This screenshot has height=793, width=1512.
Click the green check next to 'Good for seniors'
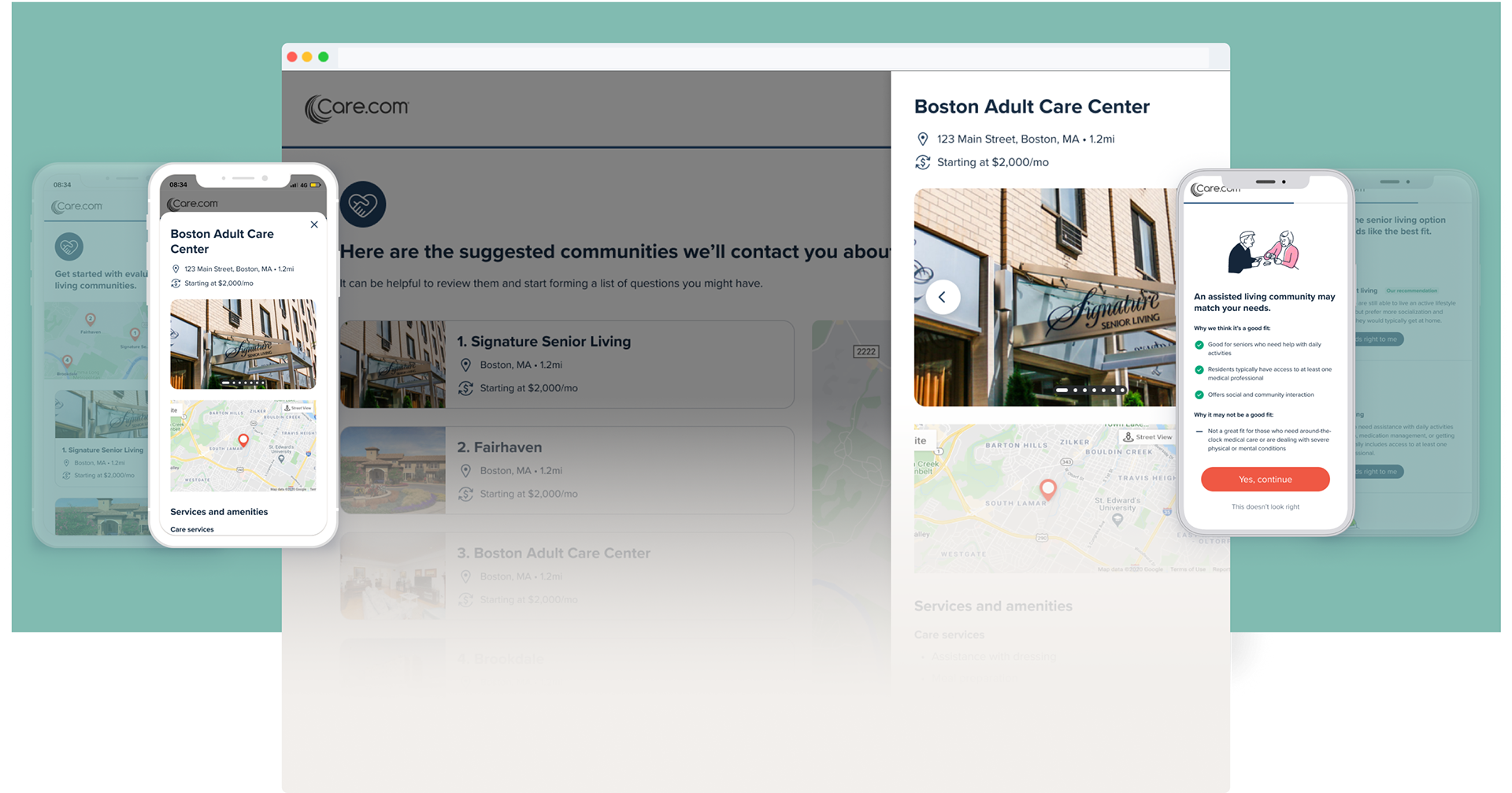tap(1199, 345)
